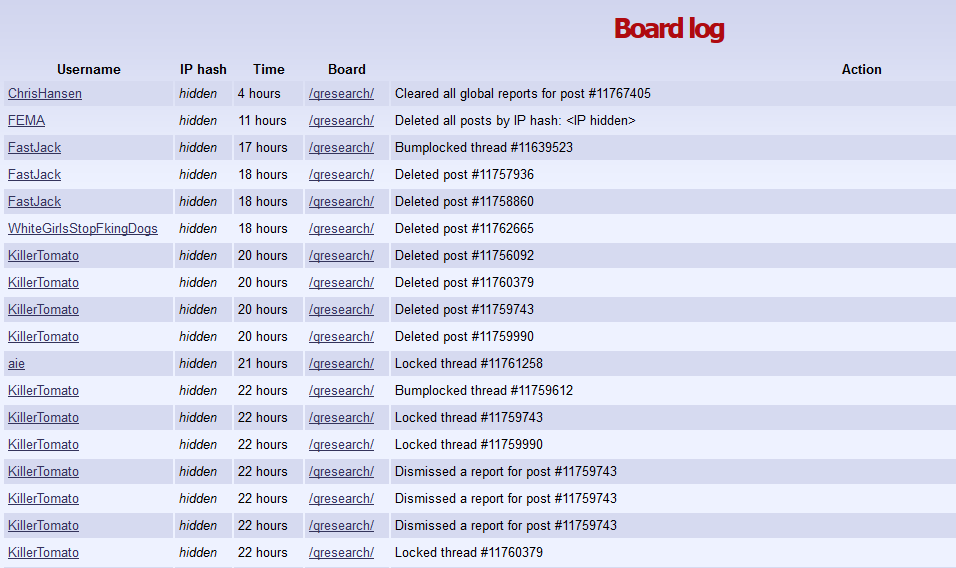Click the Board column header
Image resolution: width=956 pixels, height=568 pixels.
point(347,69)
